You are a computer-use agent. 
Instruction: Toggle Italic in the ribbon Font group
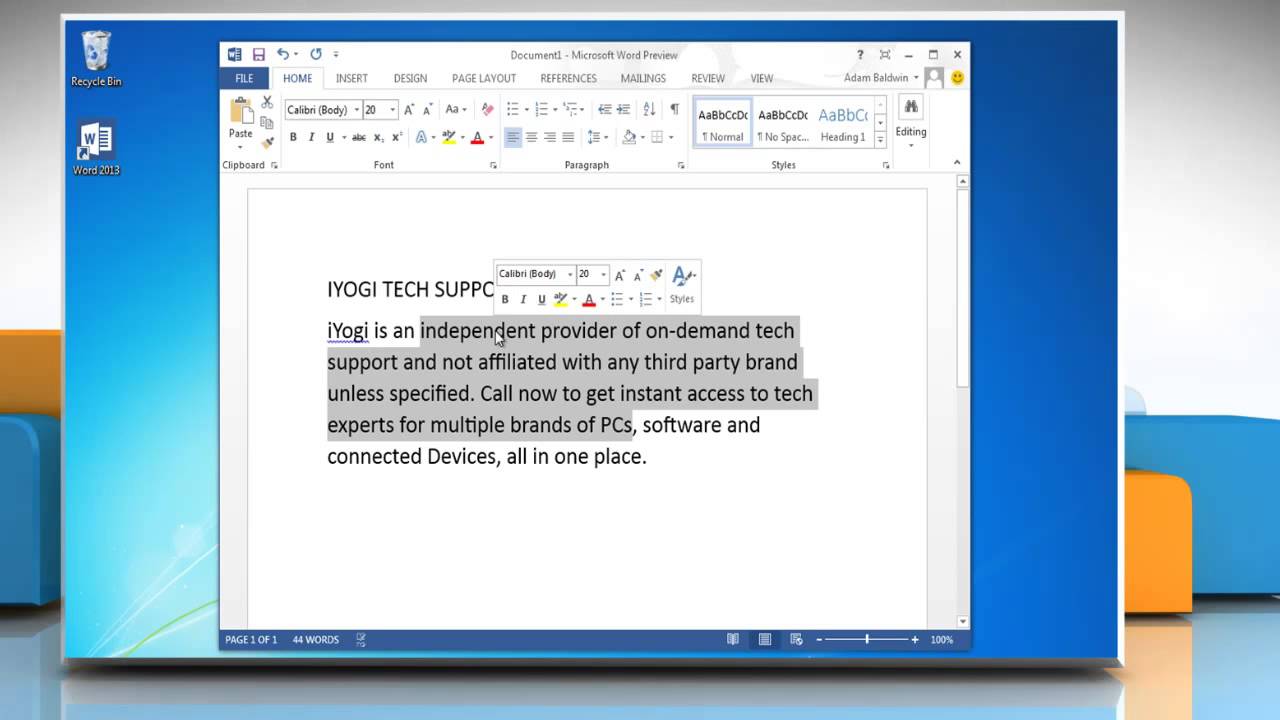point(311,137)
